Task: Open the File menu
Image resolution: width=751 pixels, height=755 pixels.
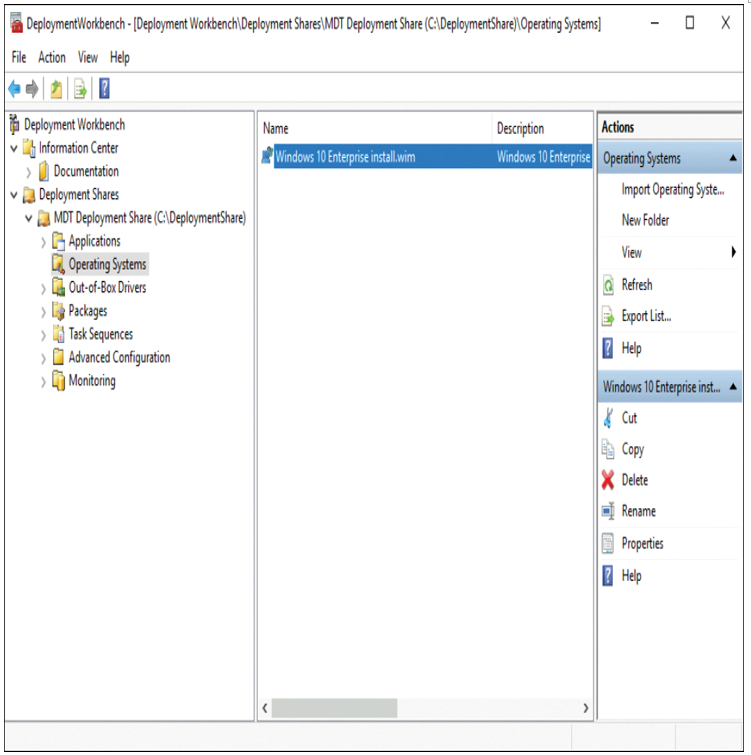Action: click(19, 57)
